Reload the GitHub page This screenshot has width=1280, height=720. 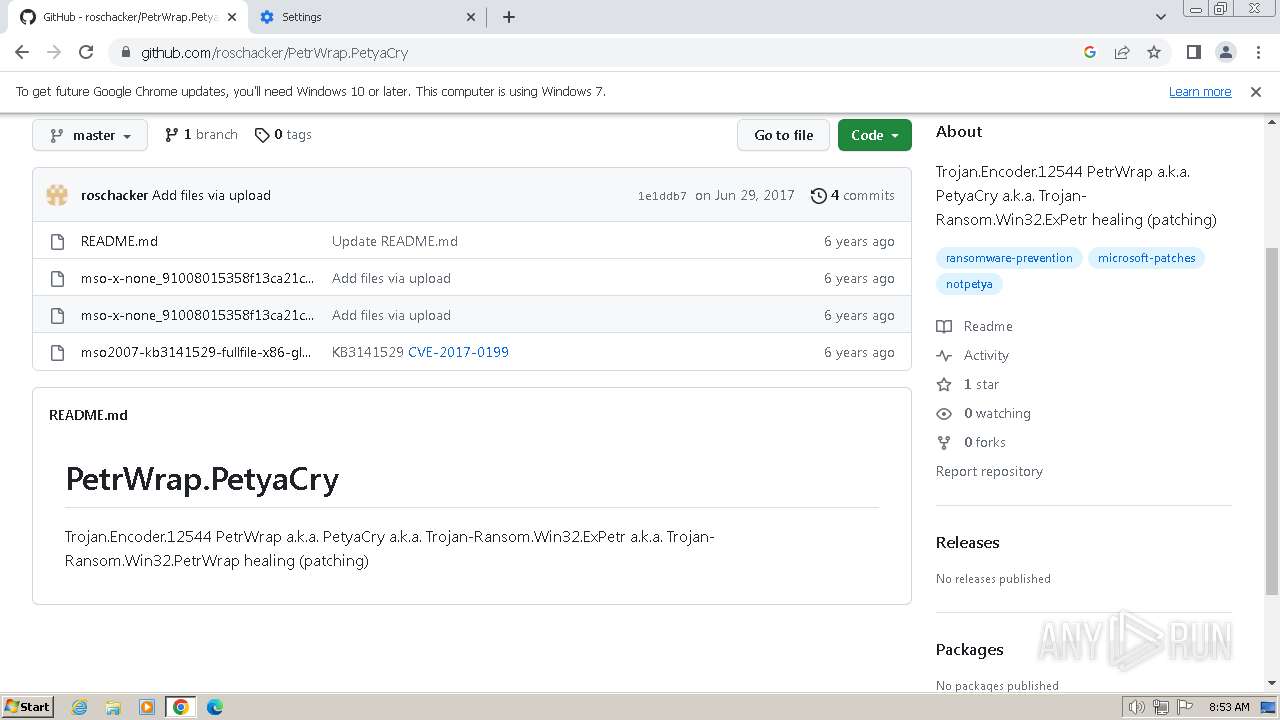(86, 52)
